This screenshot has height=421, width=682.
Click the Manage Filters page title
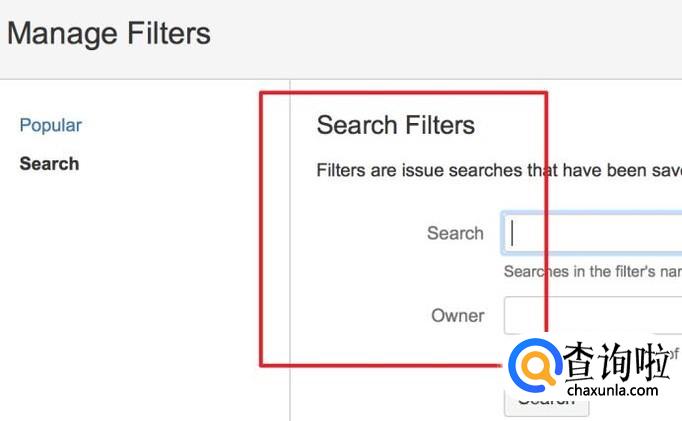[x=109, y=33]
